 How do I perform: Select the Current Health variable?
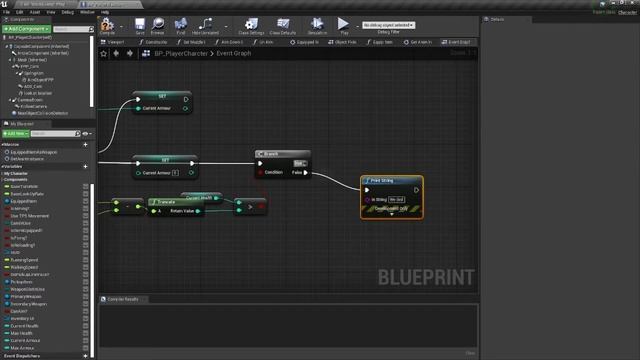point(24,326)
